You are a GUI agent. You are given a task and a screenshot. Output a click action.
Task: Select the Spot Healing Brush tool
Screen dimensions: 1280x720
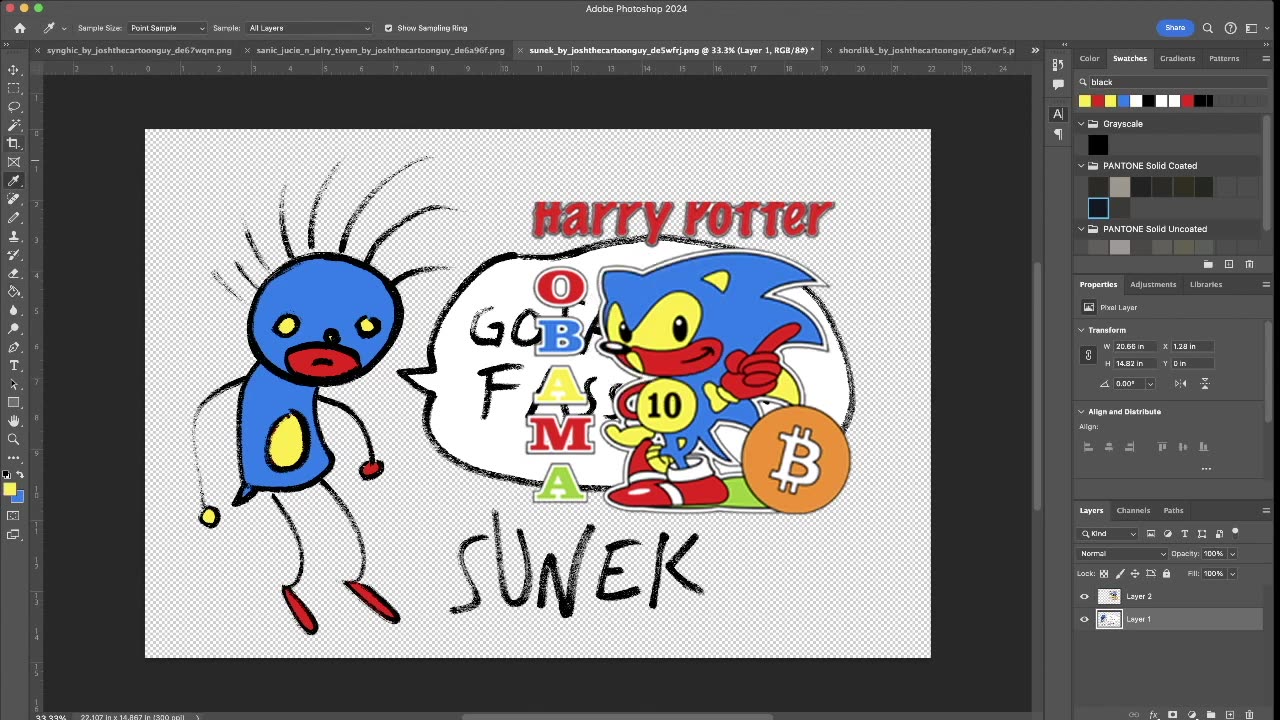[x=14, y=199]
